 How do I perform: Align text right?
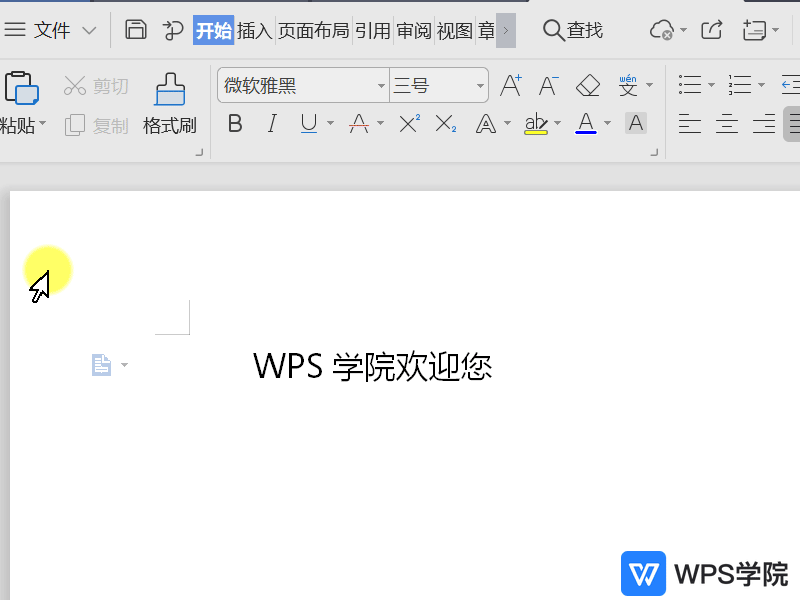click(764, 124)
